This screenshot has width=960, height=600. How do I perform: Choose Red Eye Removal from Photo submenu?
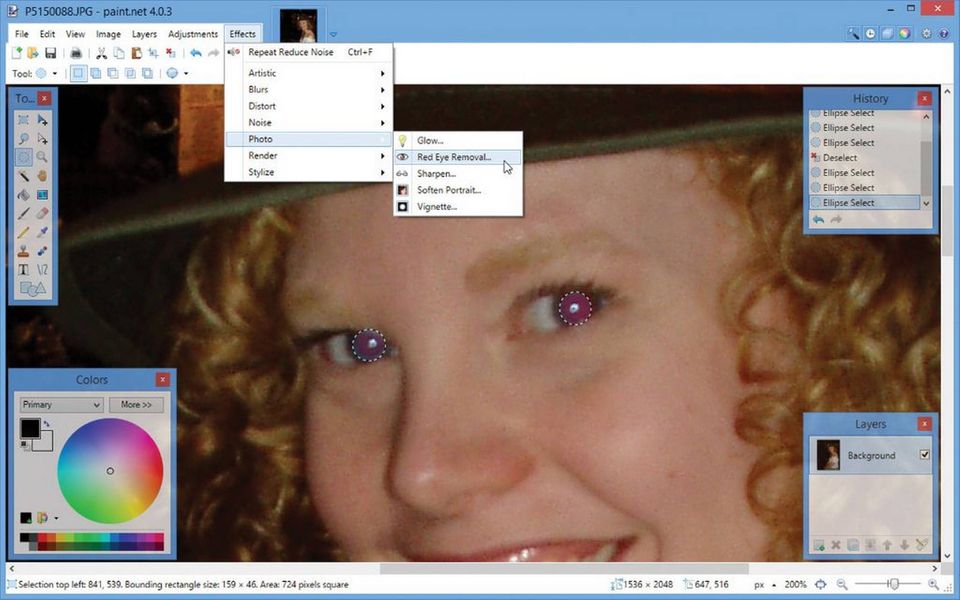click(454, 157)
